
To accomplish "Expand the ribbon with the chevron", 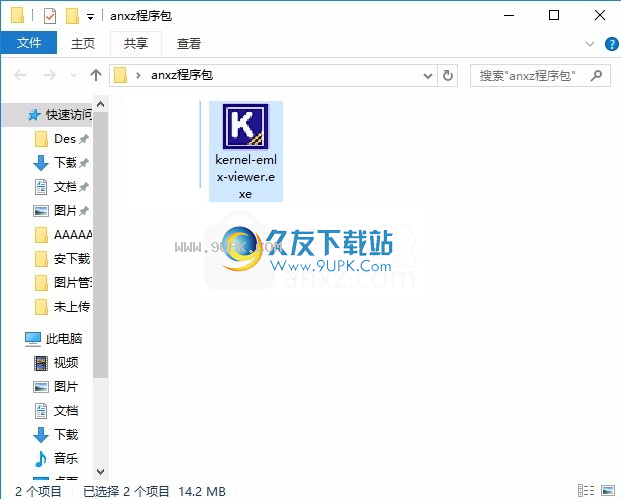I will pyautogui.click(x=590, y=44).
